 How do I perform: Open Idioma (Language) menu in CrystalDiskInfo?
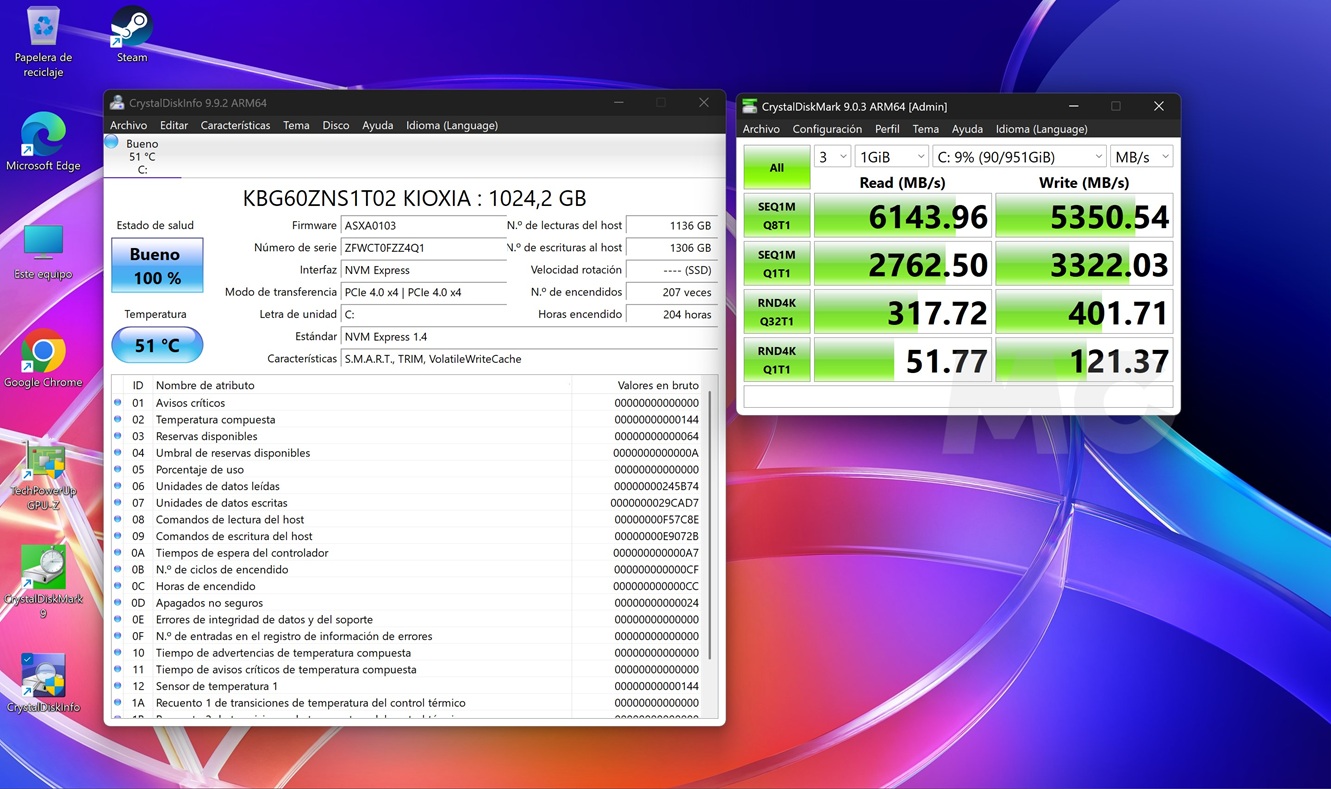pyautogui.click(x=452, y=125)
